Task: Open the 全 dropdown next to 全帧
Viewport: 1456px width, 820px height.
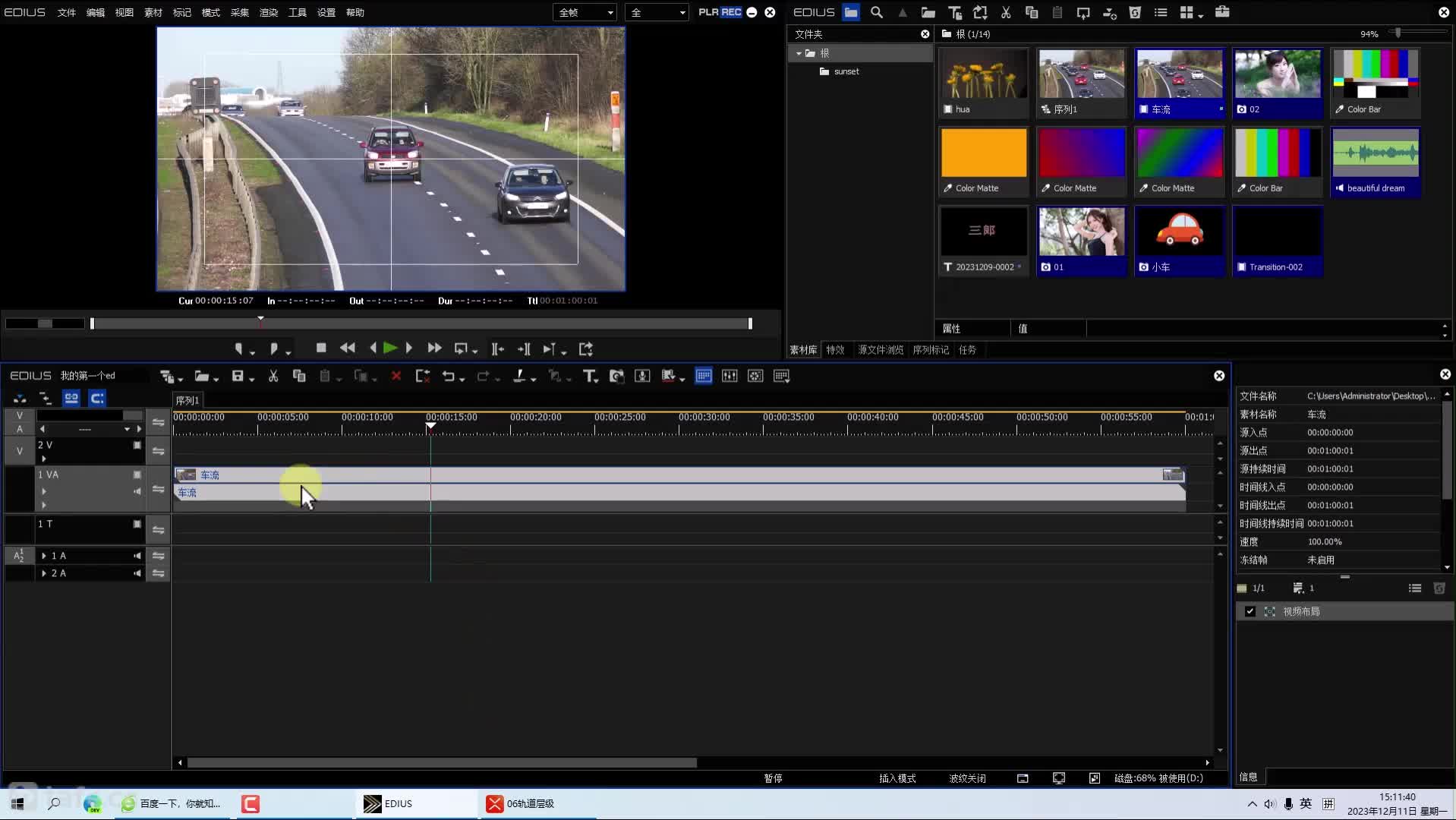Action: click(x=657, y=12)
